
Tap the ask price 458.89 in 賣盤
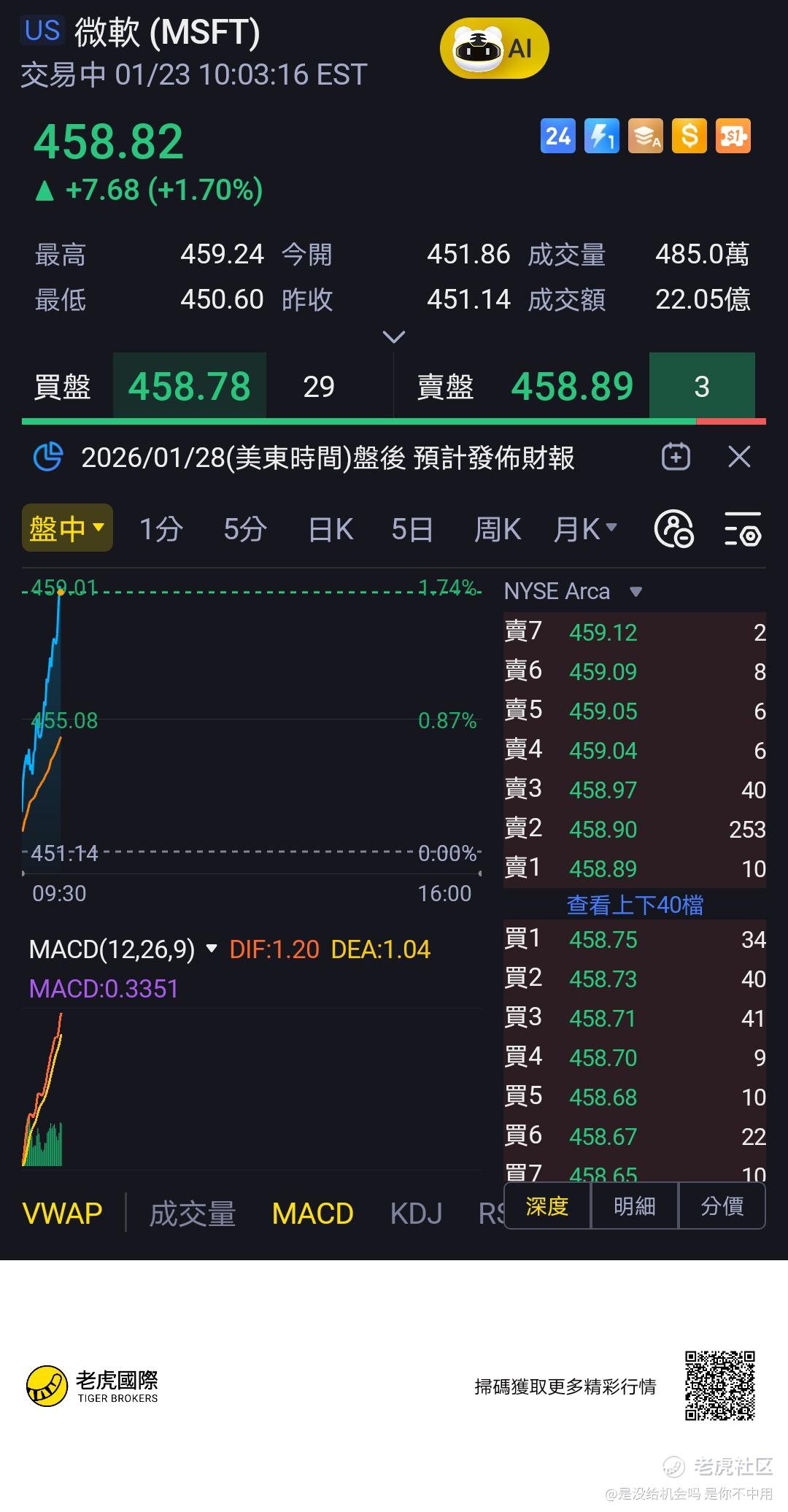[x=572, y=386]
